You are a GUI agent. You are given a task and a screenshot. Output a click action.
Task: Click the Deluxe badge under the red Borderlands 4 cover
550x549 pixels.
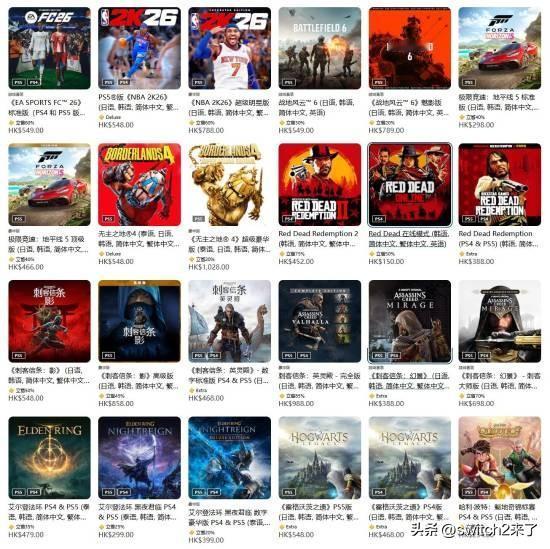point(110,254)
